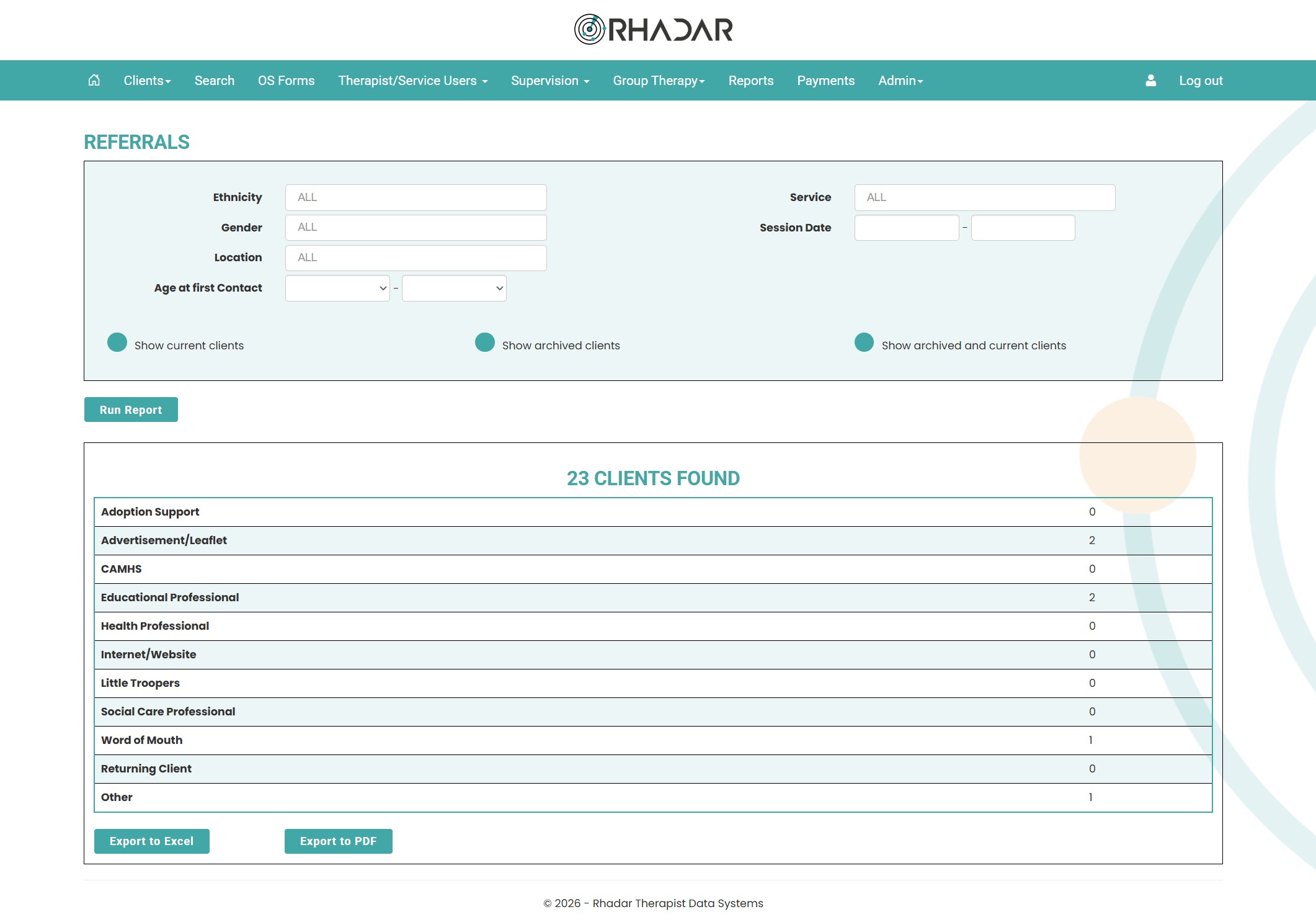Open the Reports menu item

pos(751,81)
